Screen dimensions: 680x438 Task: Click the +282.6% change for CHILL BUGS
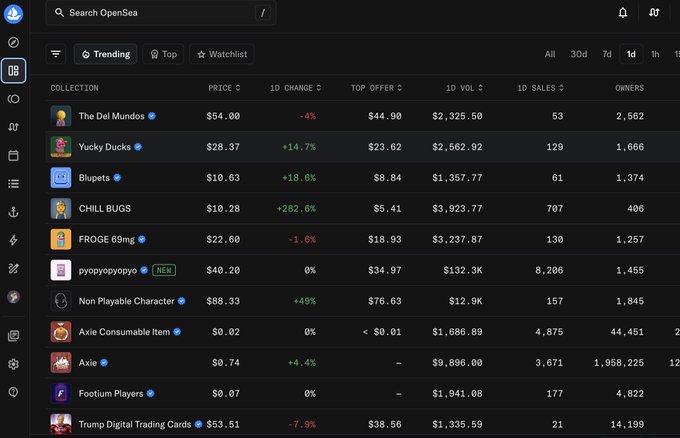[296, 209]
